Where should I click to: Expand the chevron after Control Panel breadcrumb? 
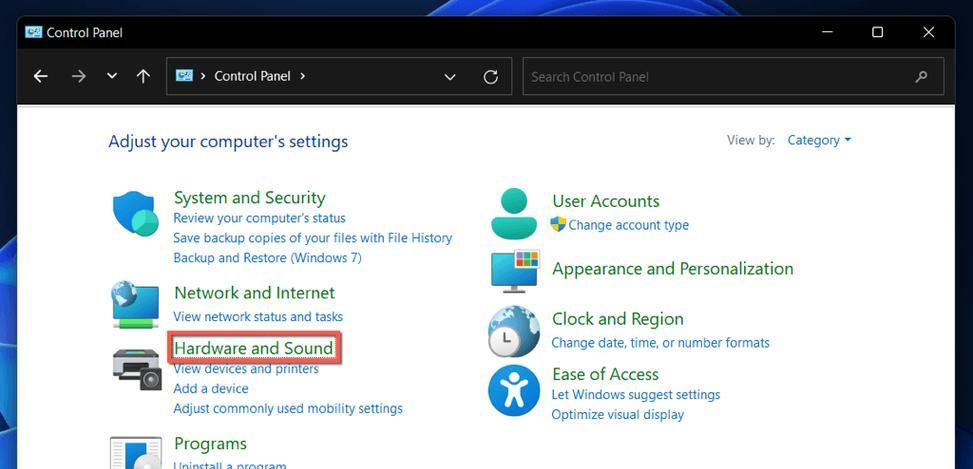pos(303,76)
